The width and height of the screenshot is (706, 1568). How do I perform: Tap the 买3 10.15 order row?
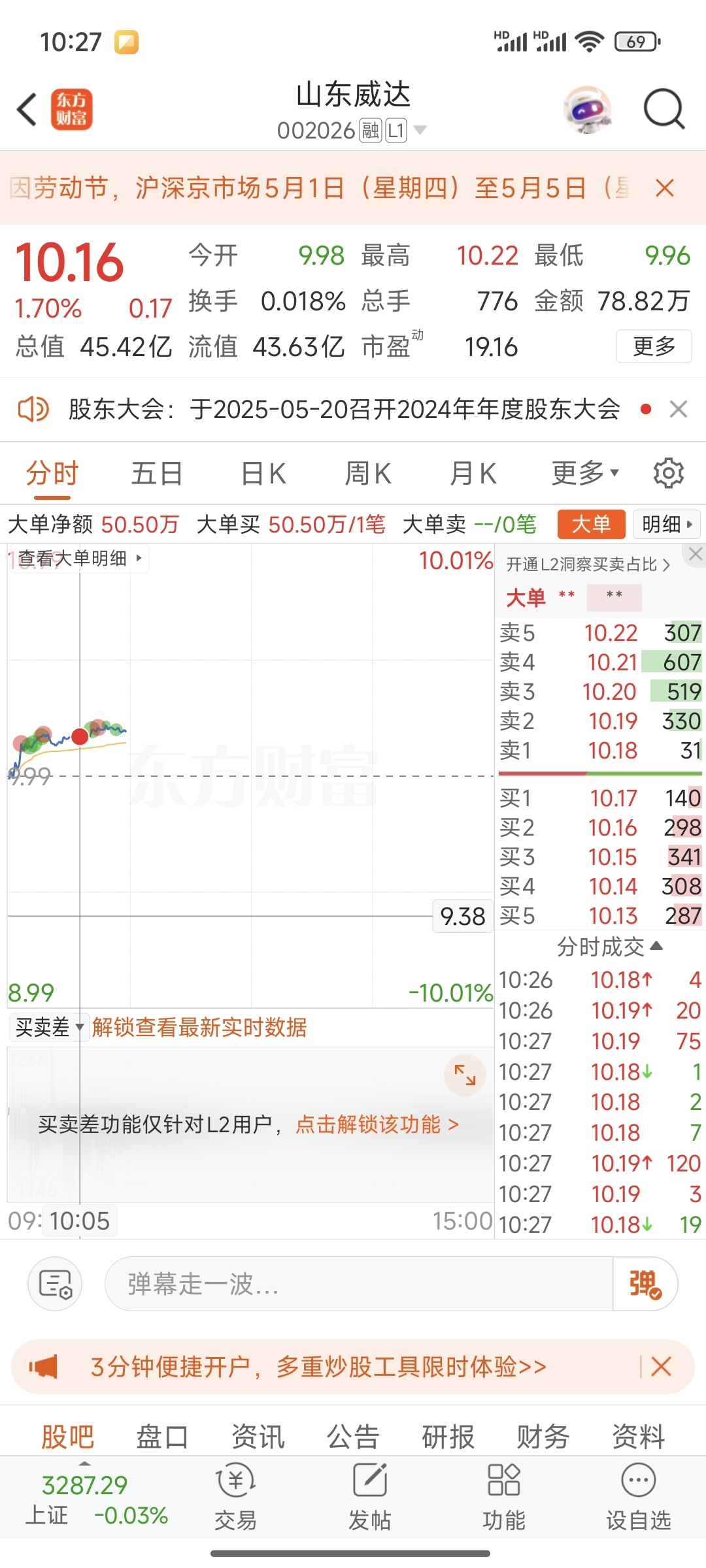[x=600, y=857]
